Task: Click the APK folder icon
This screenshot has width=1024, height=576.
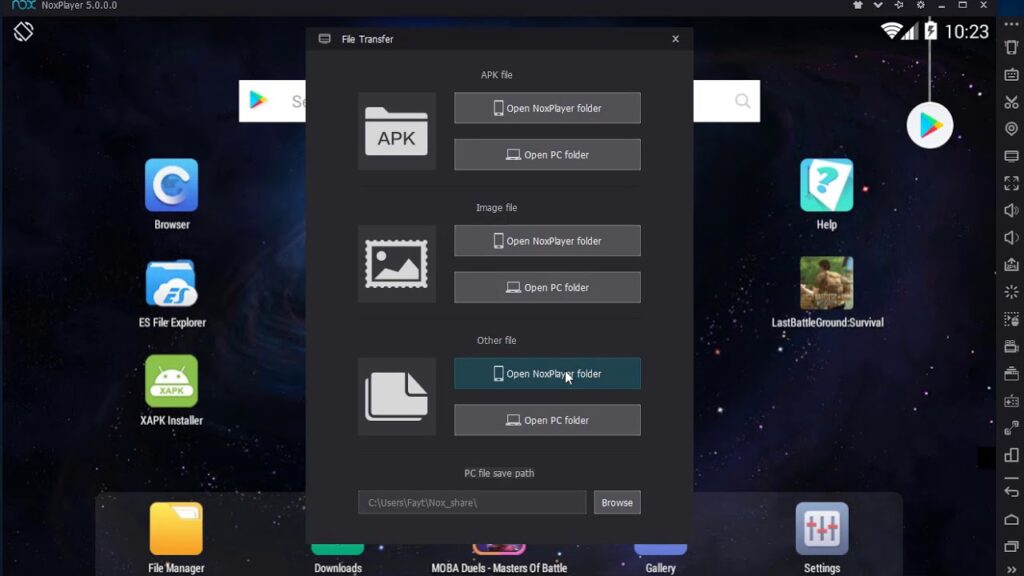Action: [x=396, y=131]
